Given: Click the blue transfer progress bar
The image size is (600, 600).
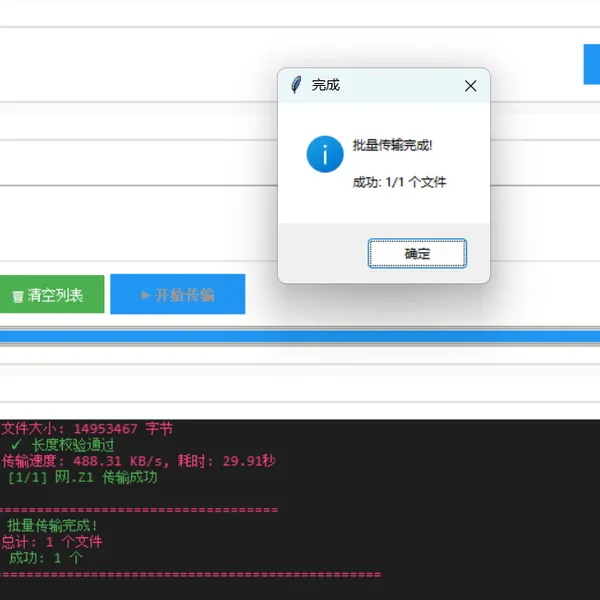Looking at the screenshot, I should 300,337.
